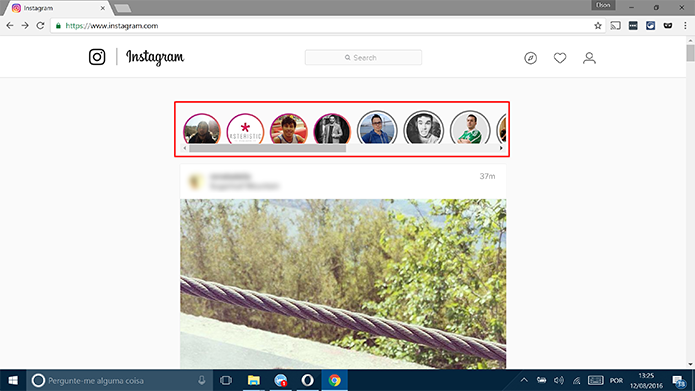The image size is (695, 391).
Task: Click the Instagram camera logo
Action: pos(97,57)
